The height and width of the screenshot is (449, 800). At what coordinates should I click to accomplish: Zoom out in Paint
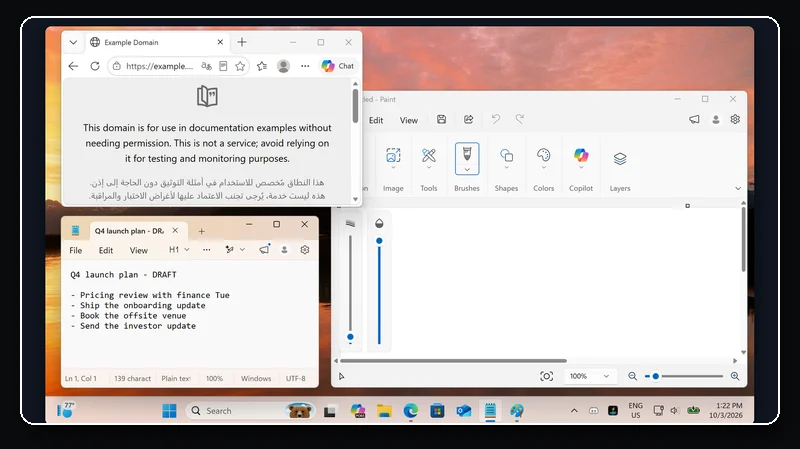coord(632,376)
